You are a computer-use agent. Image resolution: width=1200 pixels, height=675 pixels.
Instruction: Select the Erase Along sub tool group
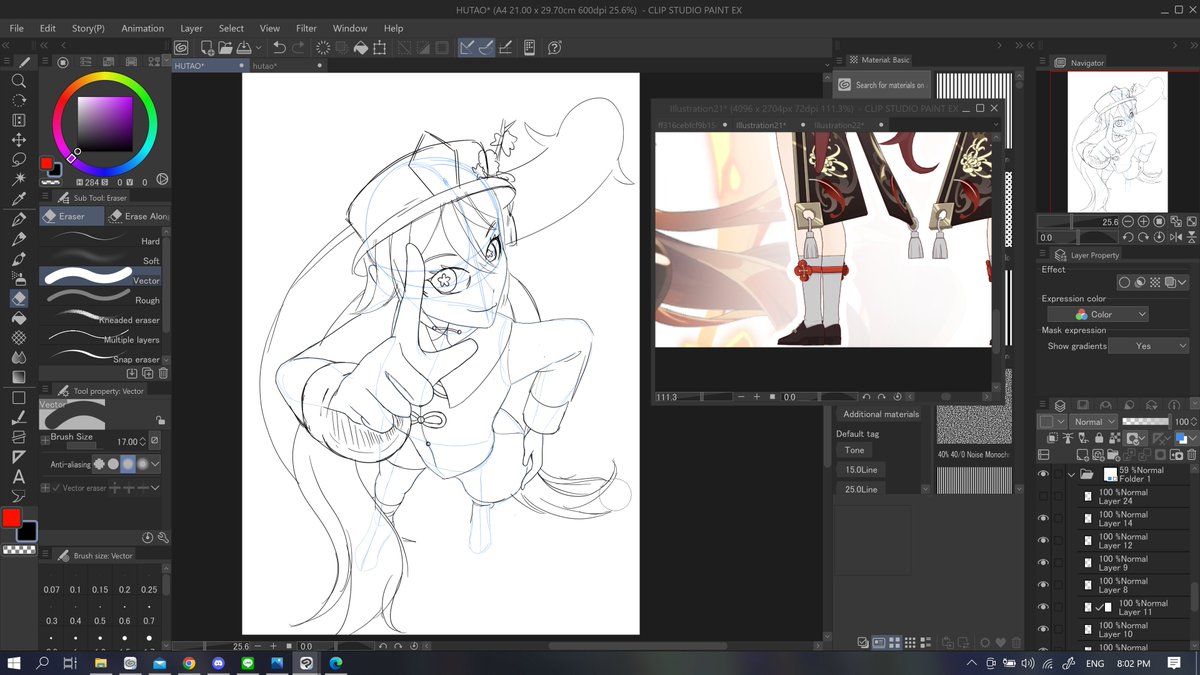tap(137, 216)
